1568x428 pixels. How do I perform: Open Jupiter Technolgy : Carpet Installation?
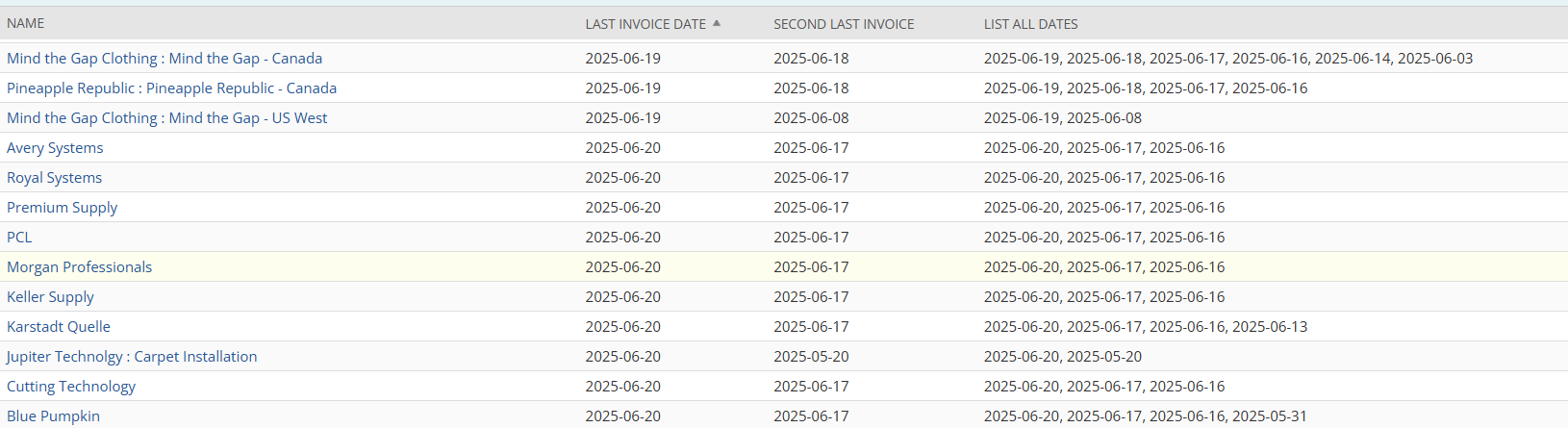click(x=132, y=357)
